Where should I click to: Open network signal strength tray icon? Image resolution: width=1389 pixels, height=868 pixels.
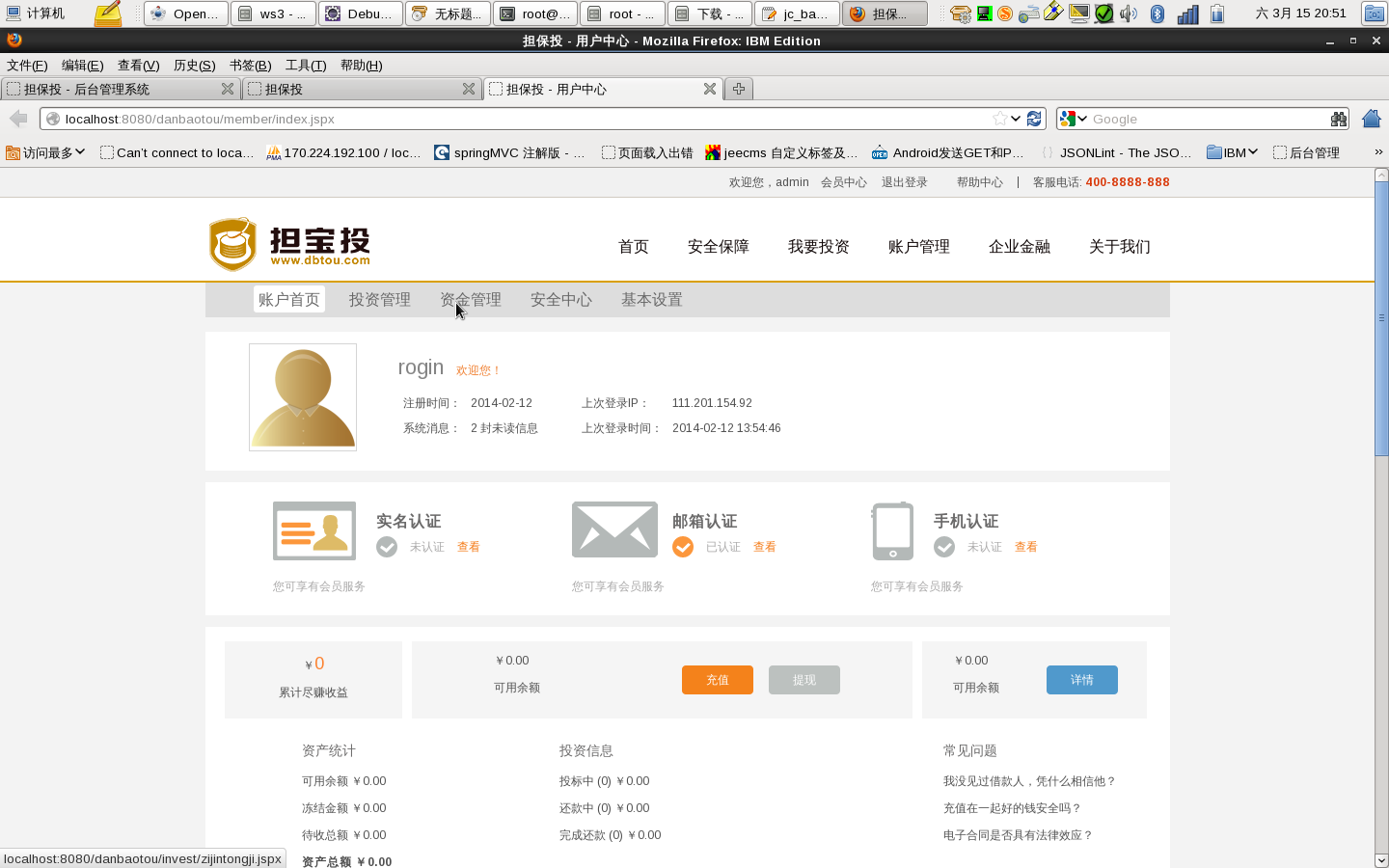click(x=1187, y=14)
